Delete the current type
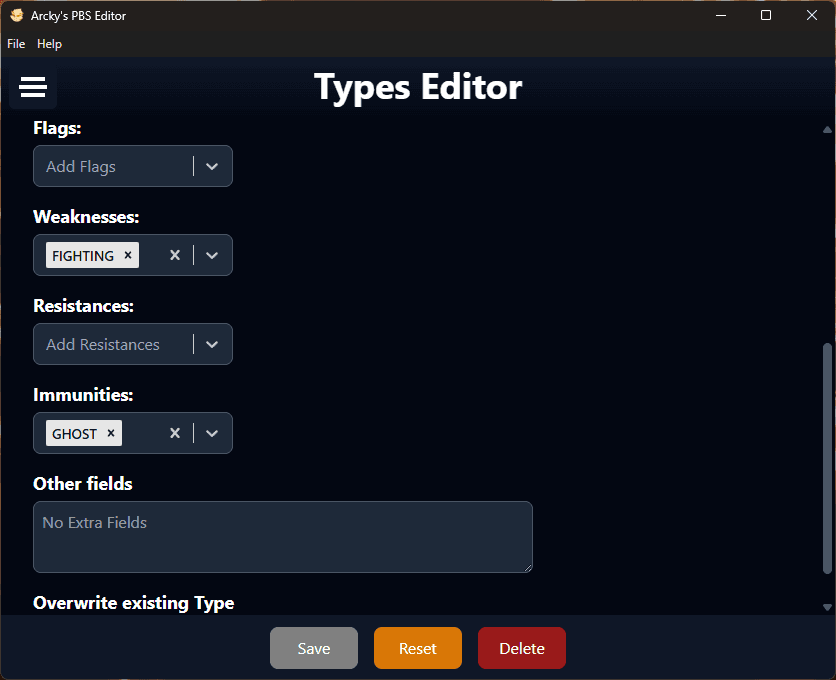 tap(521, 648)
